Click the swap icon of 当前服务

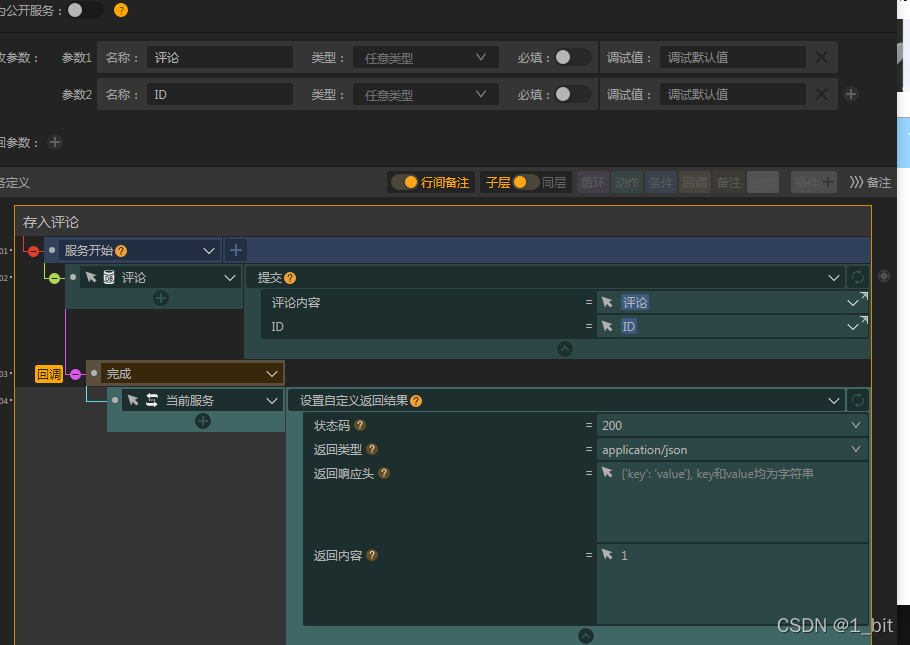point(152,400)
